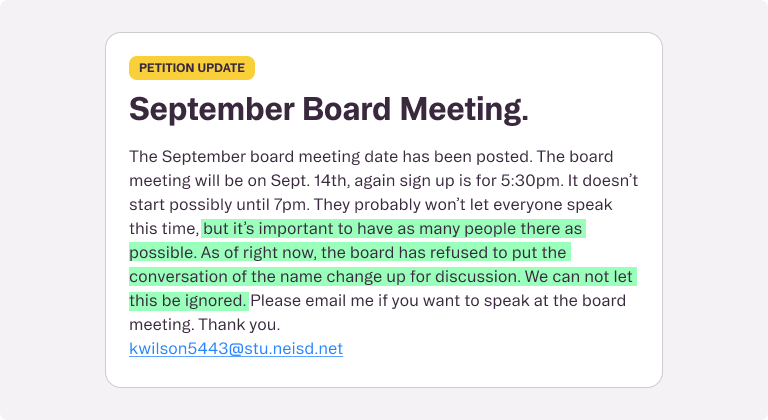
Task: Click the 'Thank you.' closing text
Action: click(239, 324)
